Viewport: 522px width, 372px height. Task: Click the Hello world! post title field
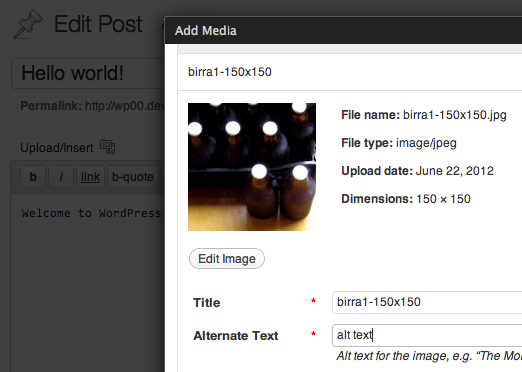pyautogui.click(x=88, y=73)
